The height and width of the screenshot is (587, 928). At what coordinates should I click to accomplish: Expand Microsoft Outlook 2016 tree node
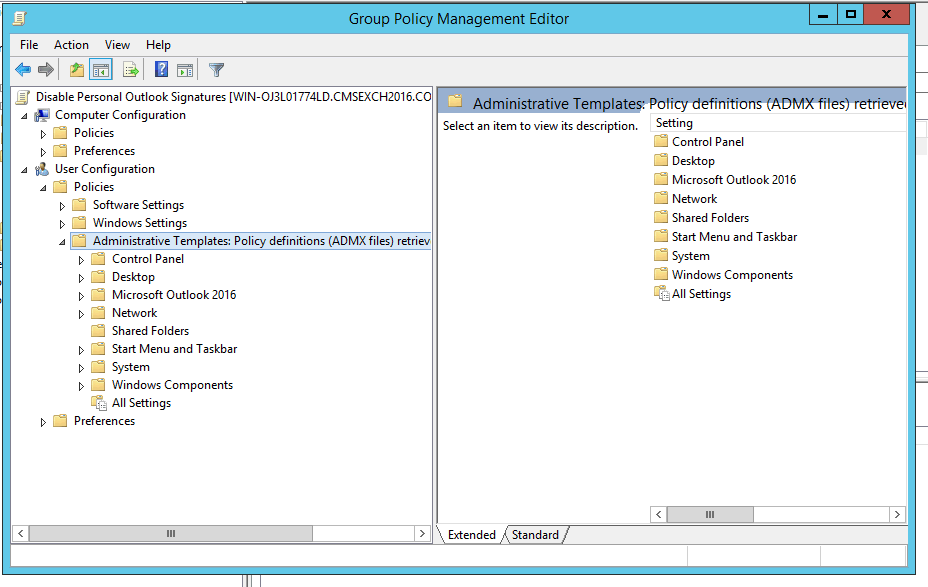tap(82, 295)
